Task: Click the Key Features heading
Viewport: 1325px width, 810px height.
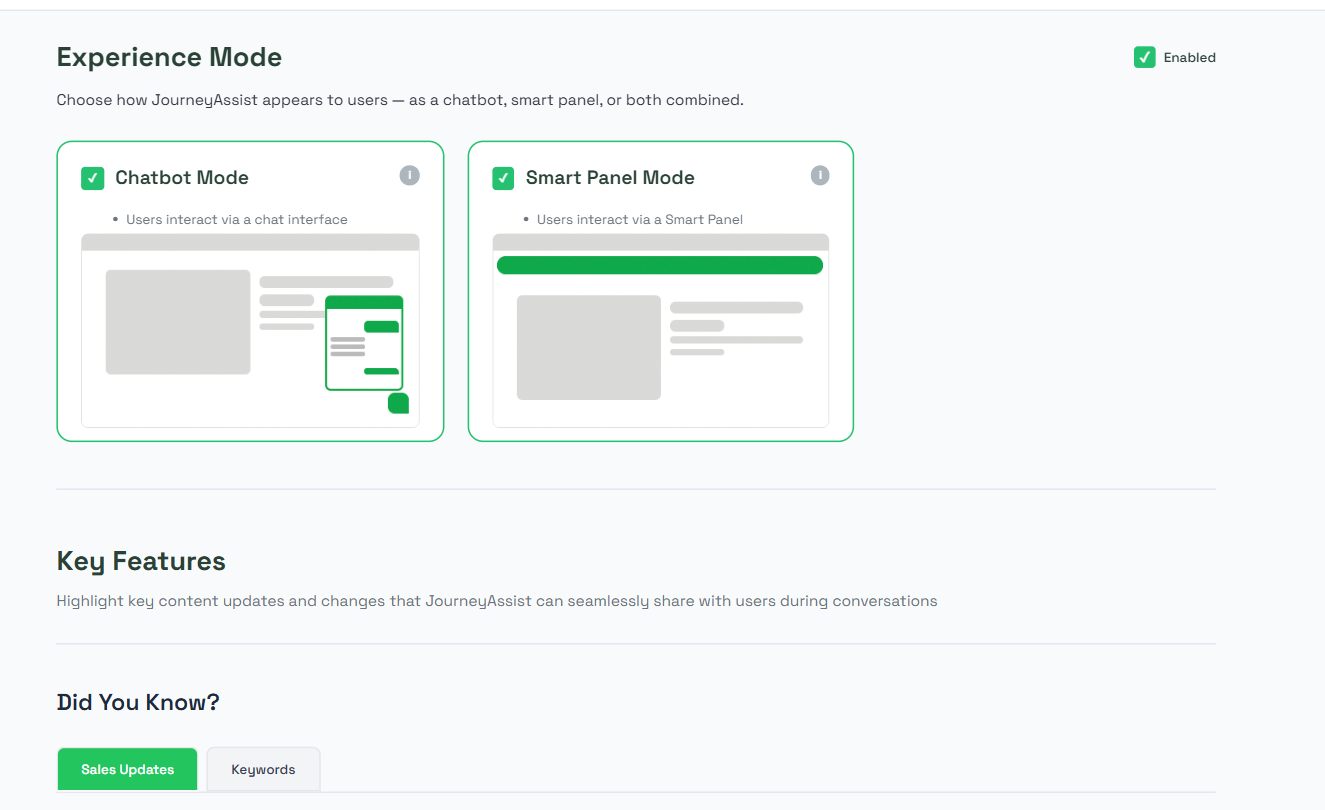Action: click(x=141, y=561)
